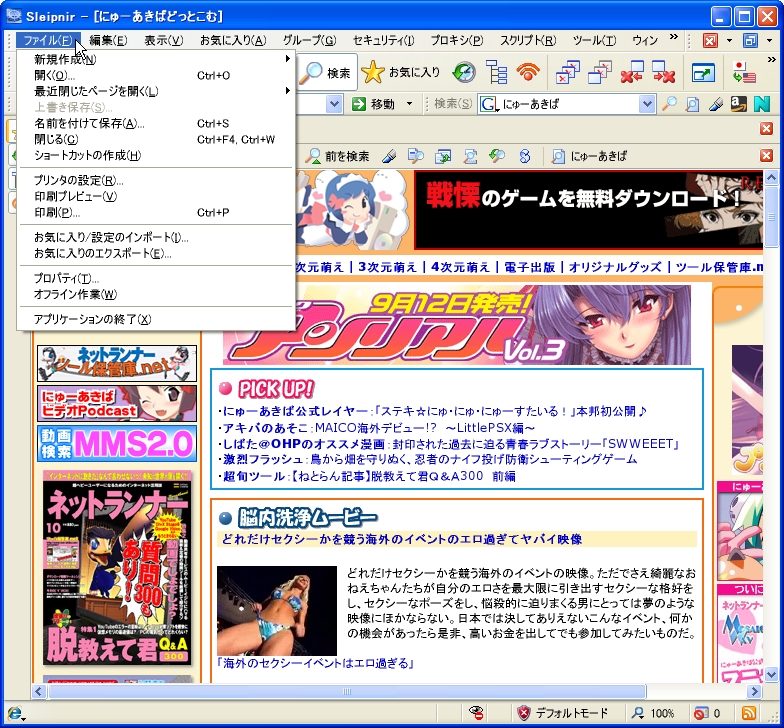Click the privacy eye icon in status bar
The height and width of the screenshot is (728, 784).
tap(476, 712)
